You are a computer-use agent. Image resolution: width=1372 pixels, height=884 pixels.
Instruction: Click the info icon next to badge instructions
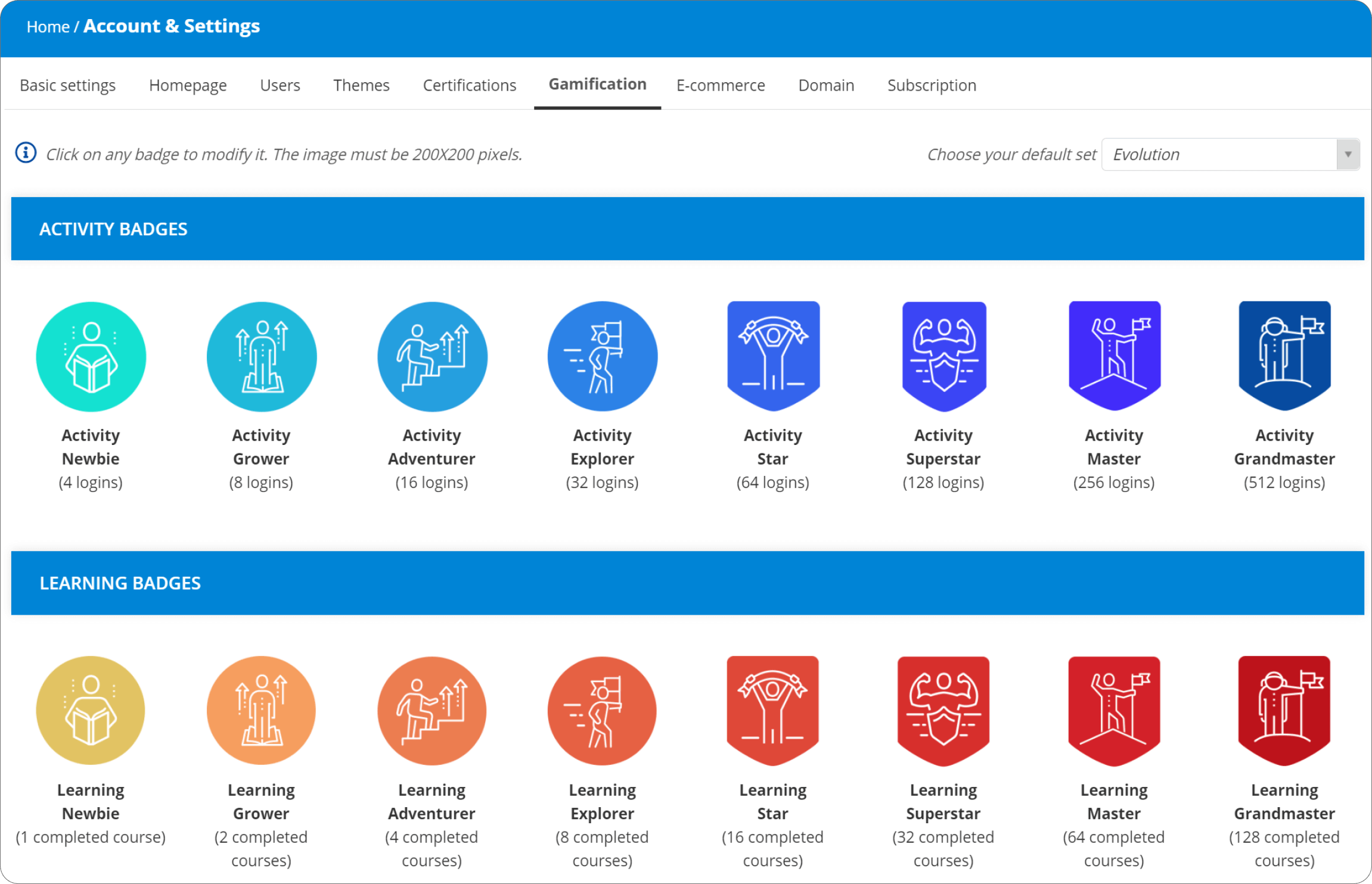coord(25,153)
